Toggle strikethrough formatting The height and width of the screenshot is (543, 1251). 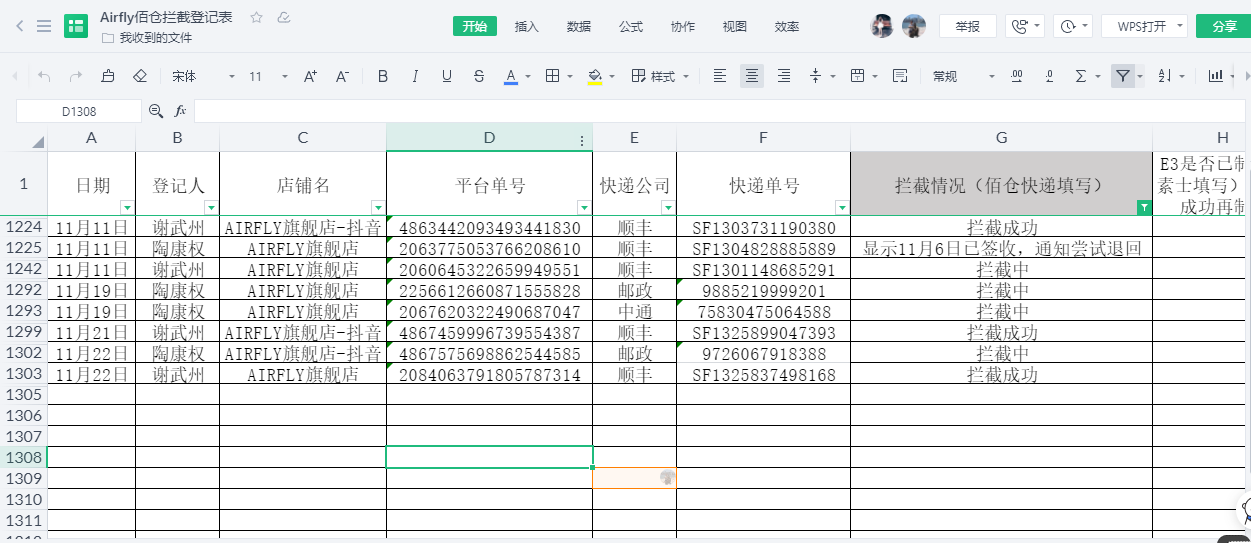(479, 76)
